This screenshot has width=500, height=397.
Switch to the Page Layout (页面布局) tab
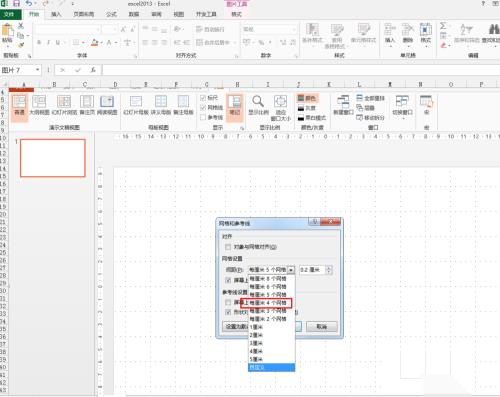tap(84, 14)
